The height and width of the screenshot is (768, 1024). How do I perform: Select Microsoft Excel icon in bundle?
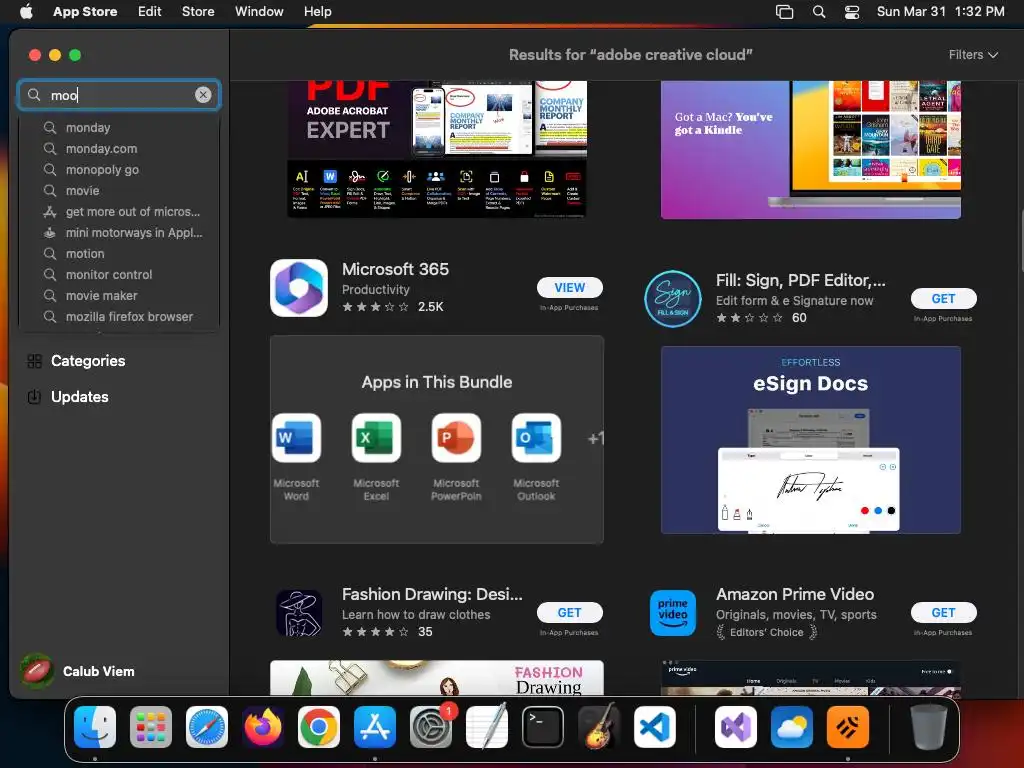[376, 438]
